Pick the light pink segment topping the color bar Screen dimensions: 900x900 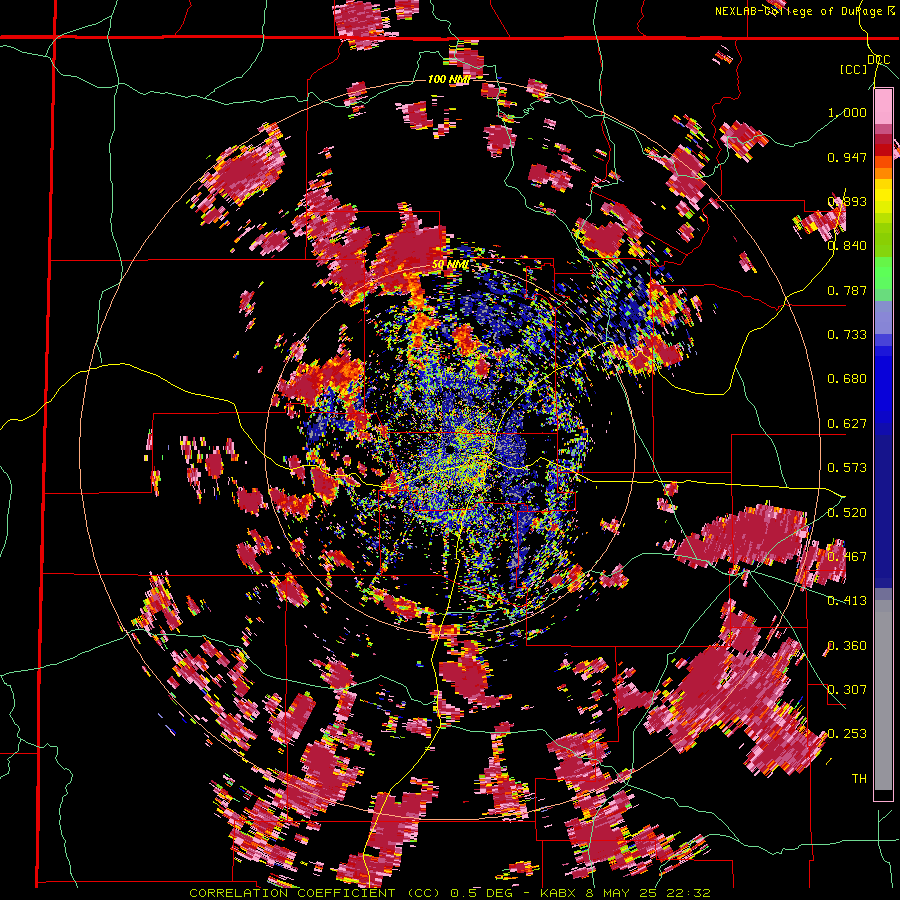[883, 107]
